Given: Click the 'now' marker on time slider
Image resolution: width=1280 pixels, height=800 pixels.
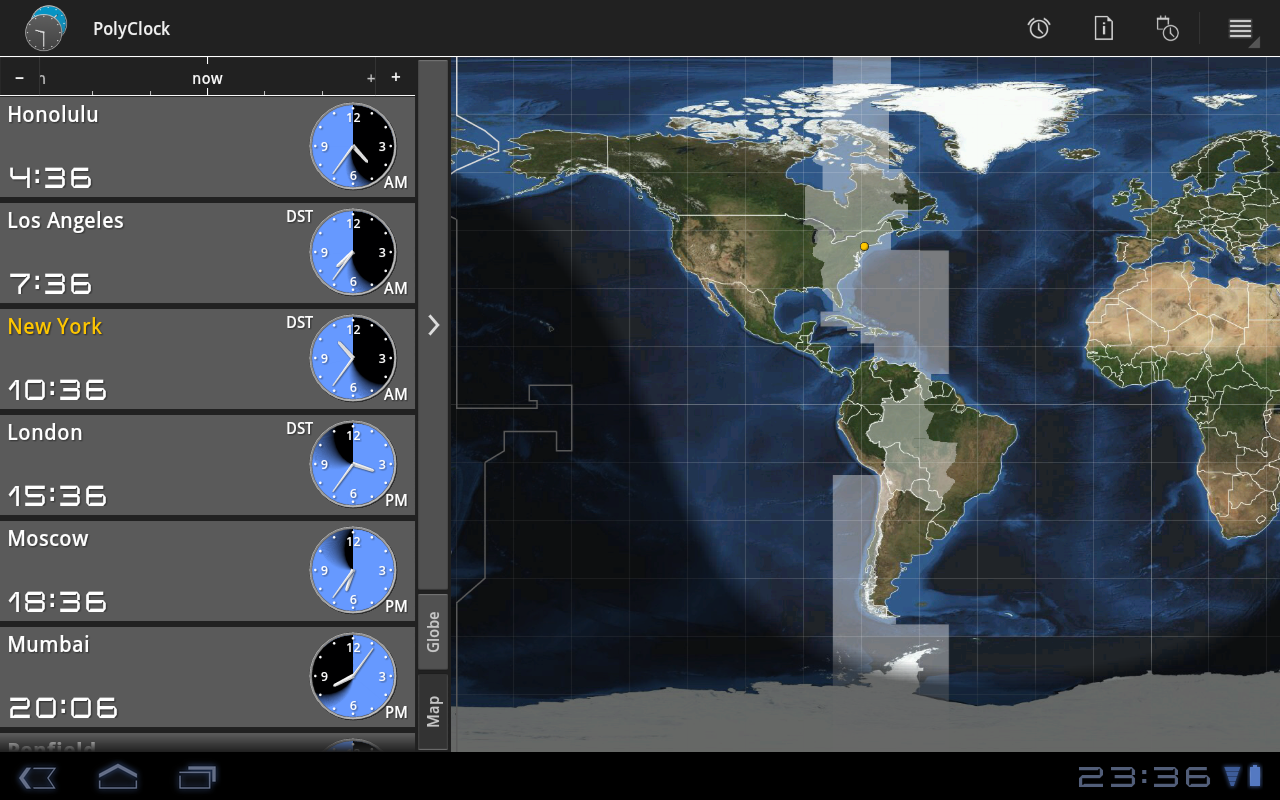Looking at the screenshot, I should tap(207, 79).
